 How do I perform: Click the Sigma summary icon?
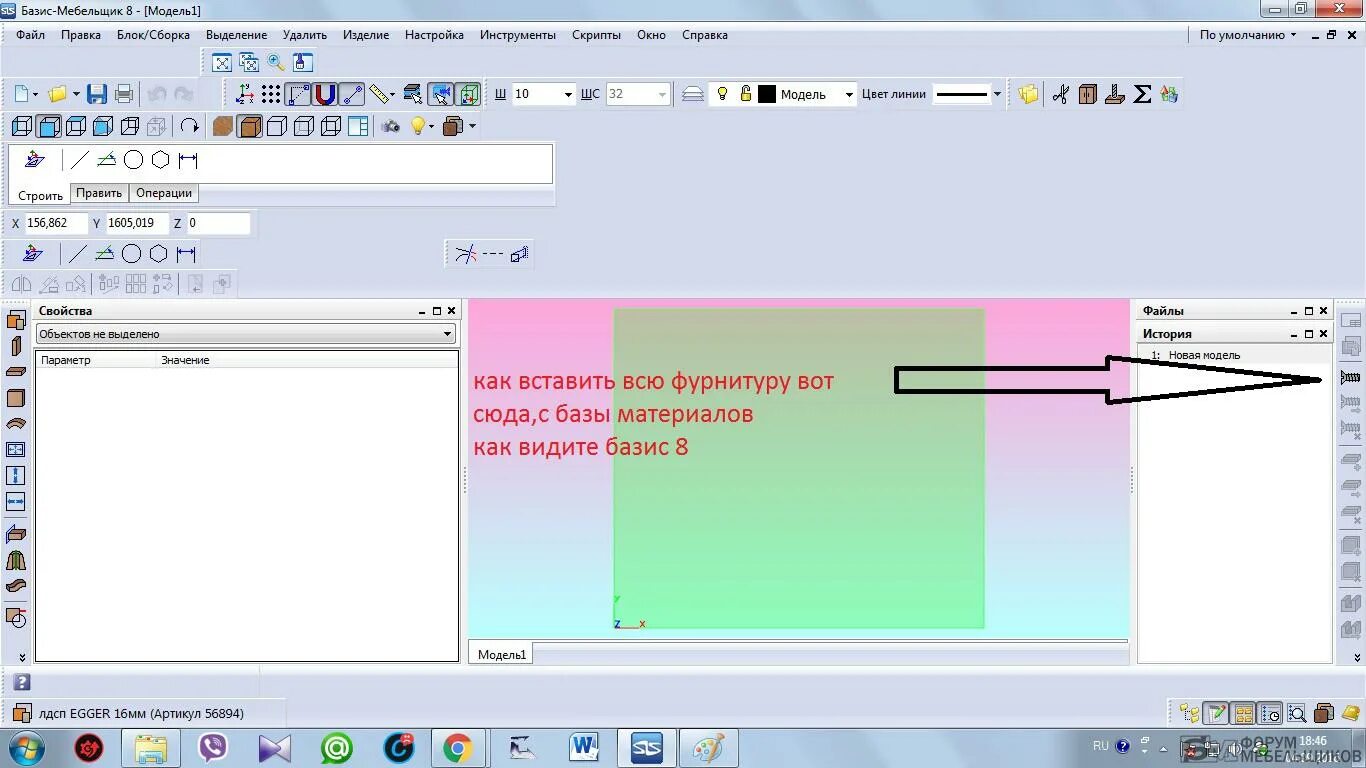click(x=1142, y=94)
